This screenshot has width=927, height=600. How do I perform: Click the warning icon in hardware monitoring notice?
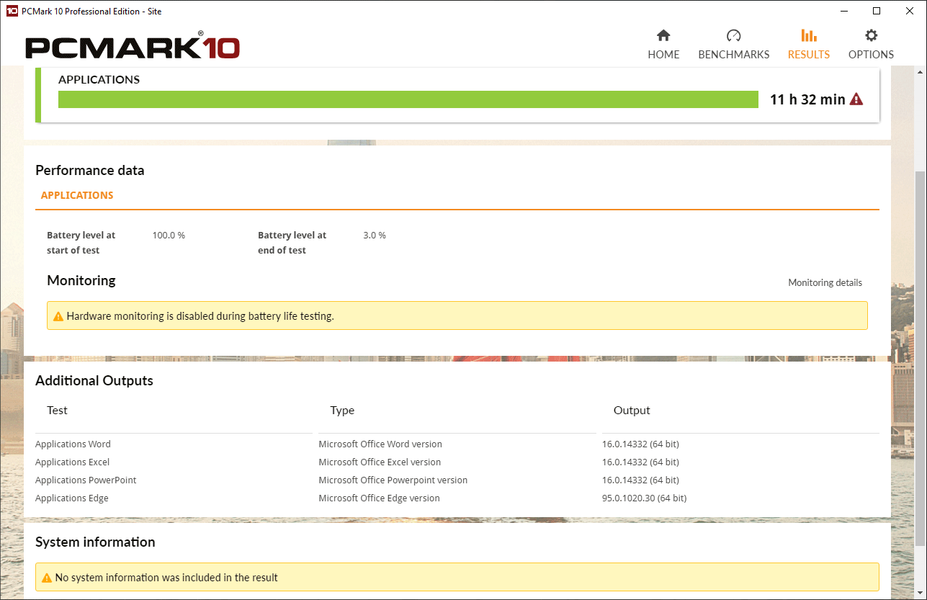58,316
